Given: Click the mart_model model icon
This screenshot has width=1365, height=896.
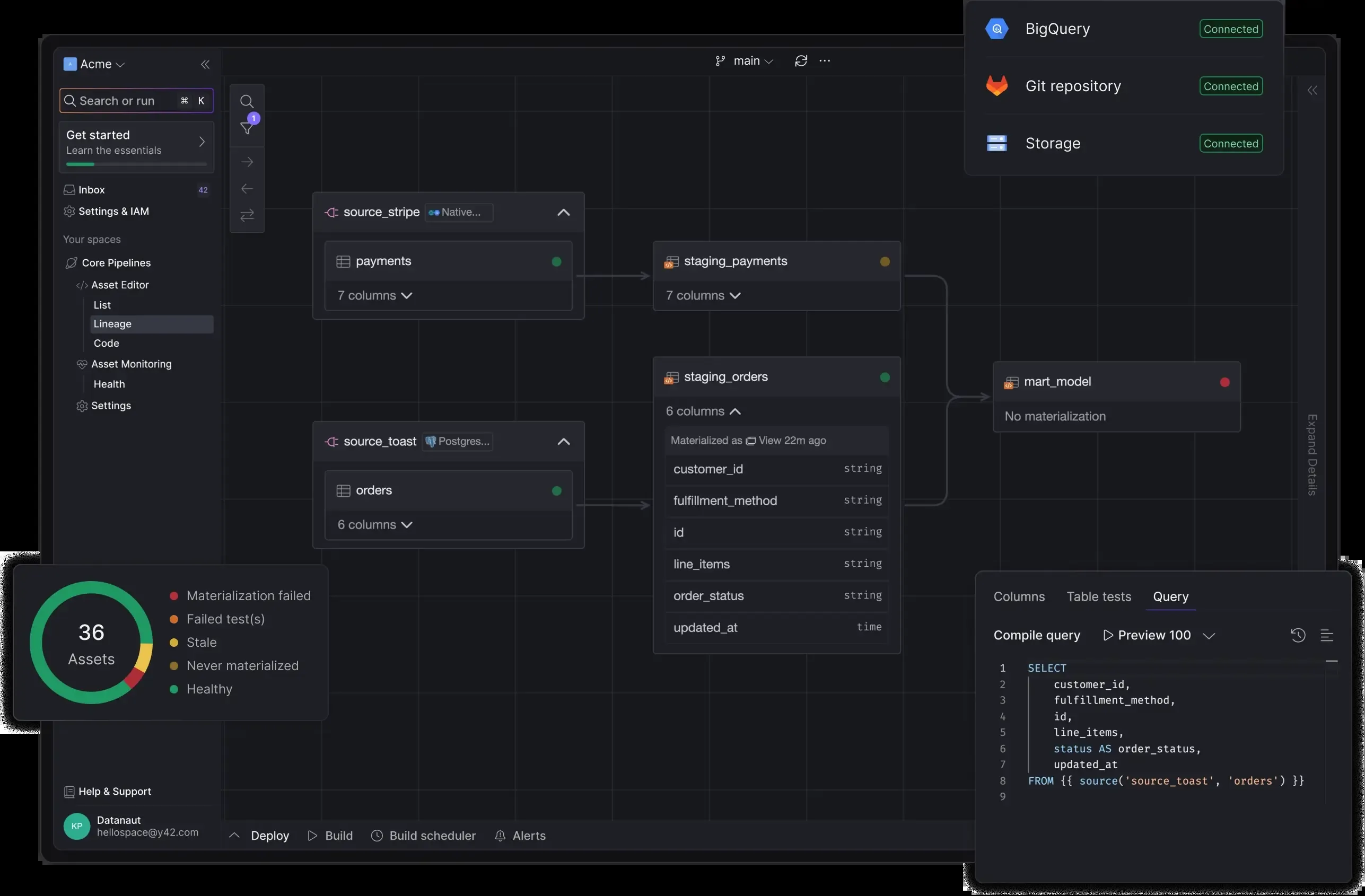Looking at the screenshot, I should click(x=1012, y=383).
